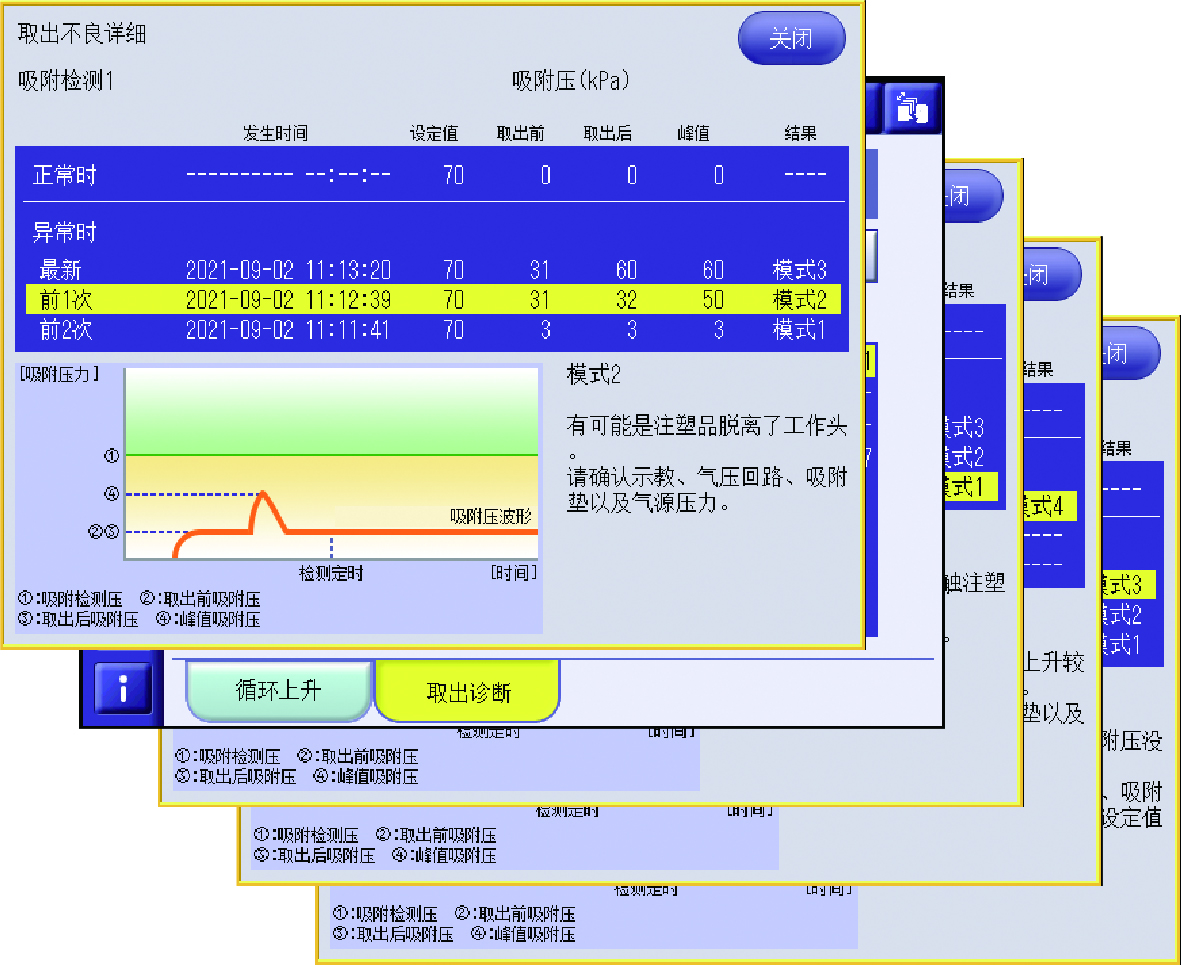Select the 前2次 error record row

tap(430, 328)
